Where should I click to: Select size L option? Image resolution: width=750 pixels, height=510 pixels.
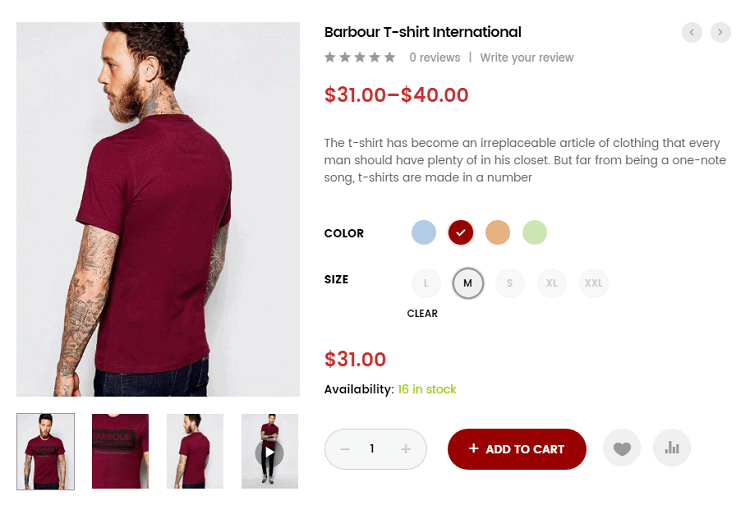426,283
